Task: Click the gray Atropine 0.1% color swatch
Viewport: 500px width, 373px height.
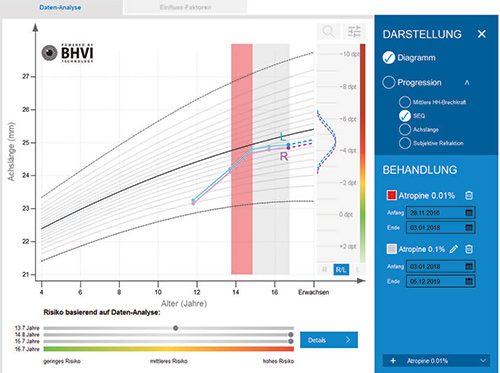Action: [391, 249]
